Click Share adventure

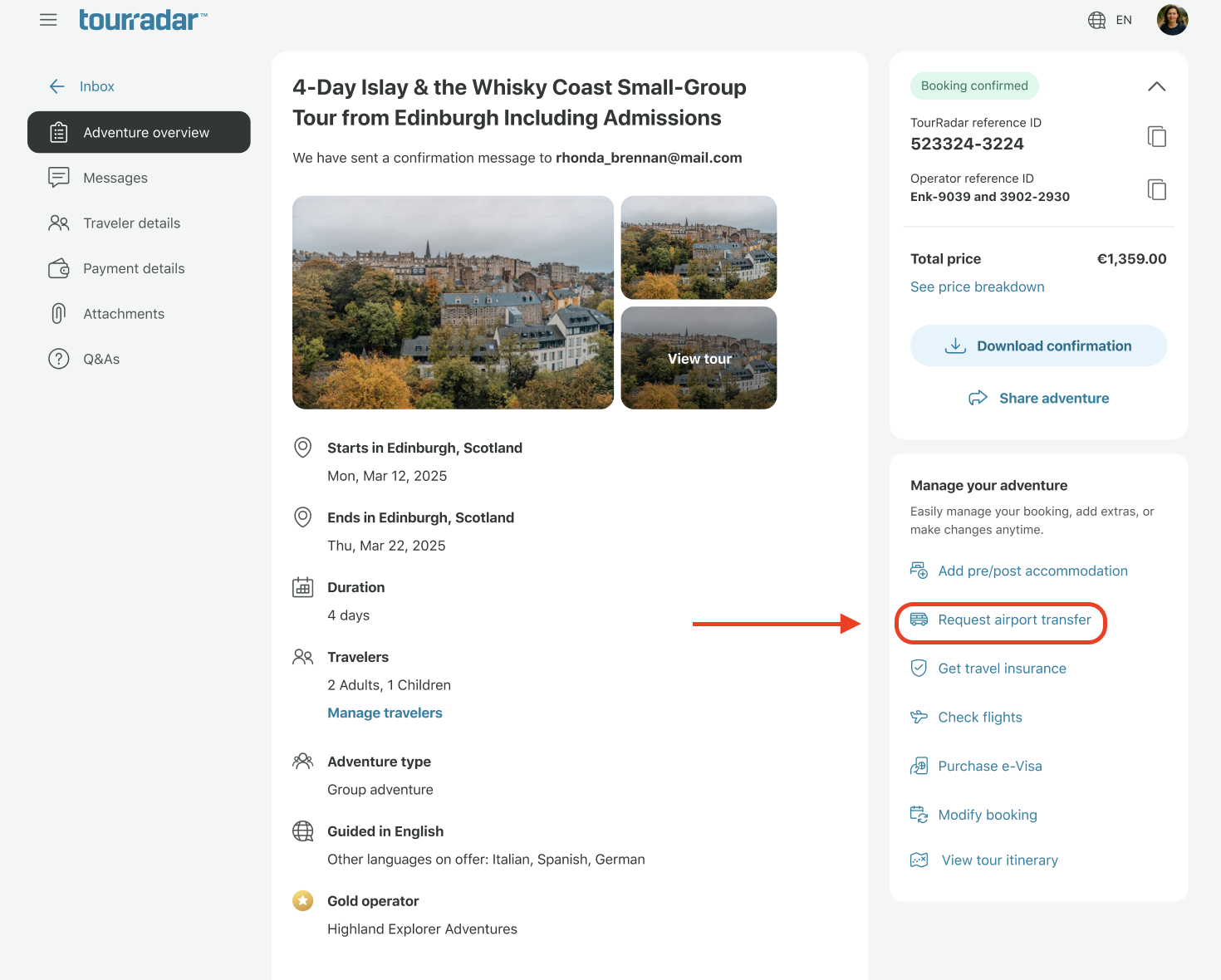tap(1038, 398)
